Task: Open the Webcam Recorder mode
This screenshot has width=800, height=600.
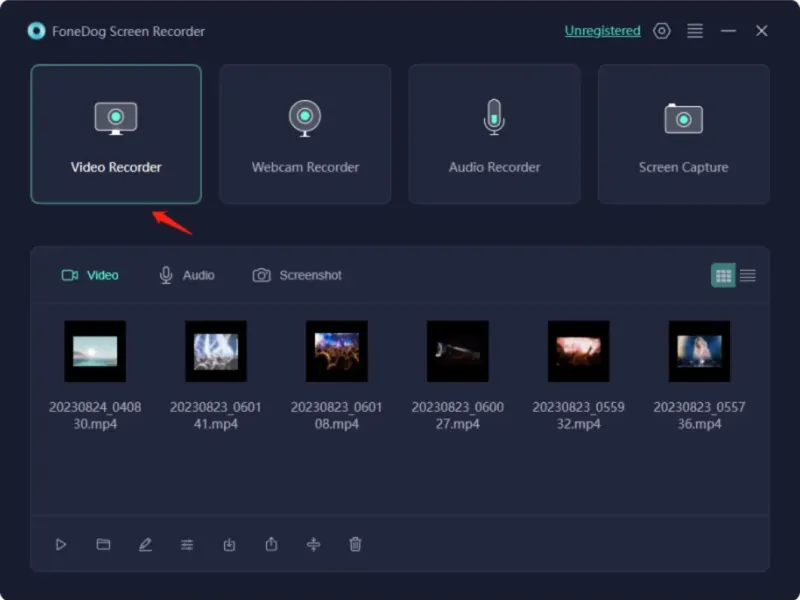Action: coord(305,134)
